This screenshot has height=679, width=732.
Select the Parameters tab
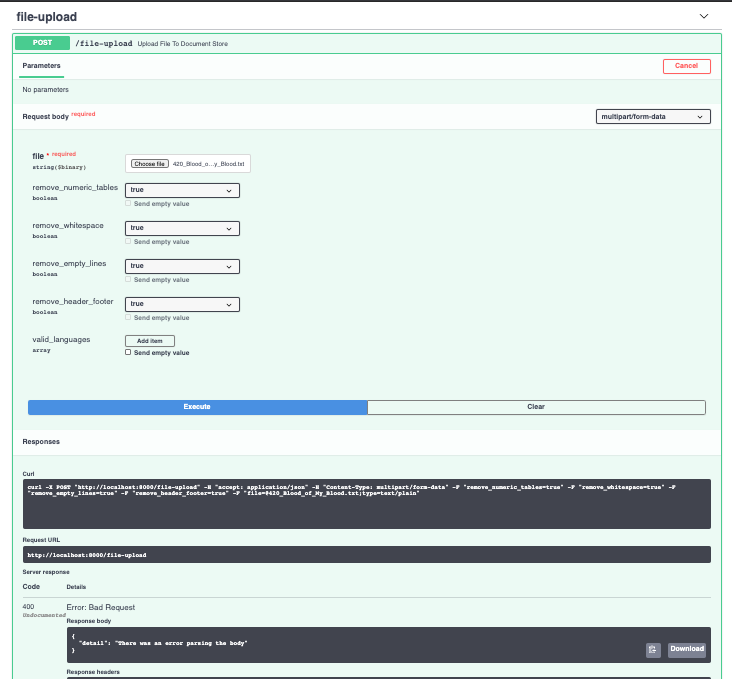tap(42, 66)
